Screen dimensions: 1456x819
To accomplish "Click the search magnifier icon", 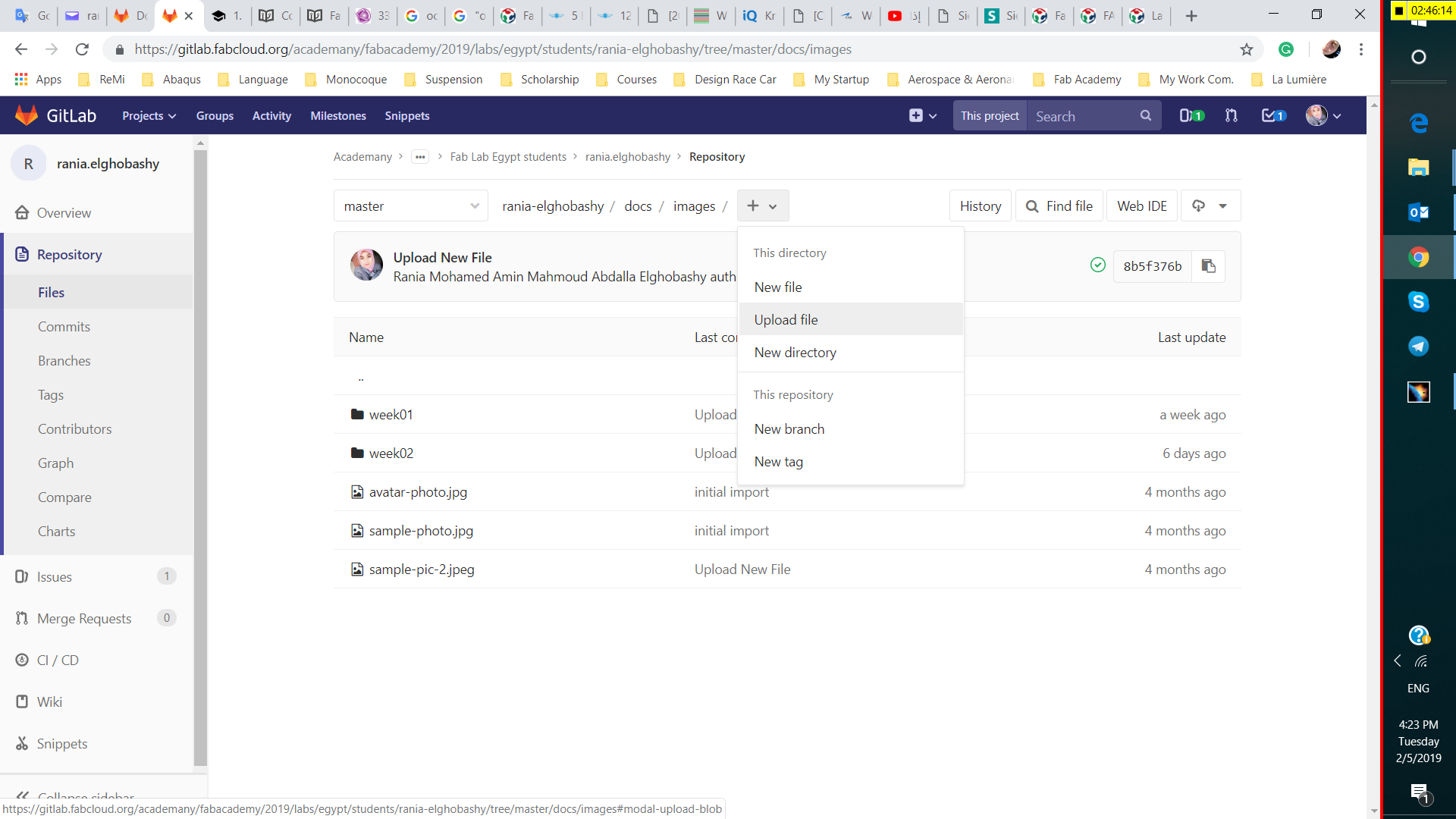I will point(1145,115).
